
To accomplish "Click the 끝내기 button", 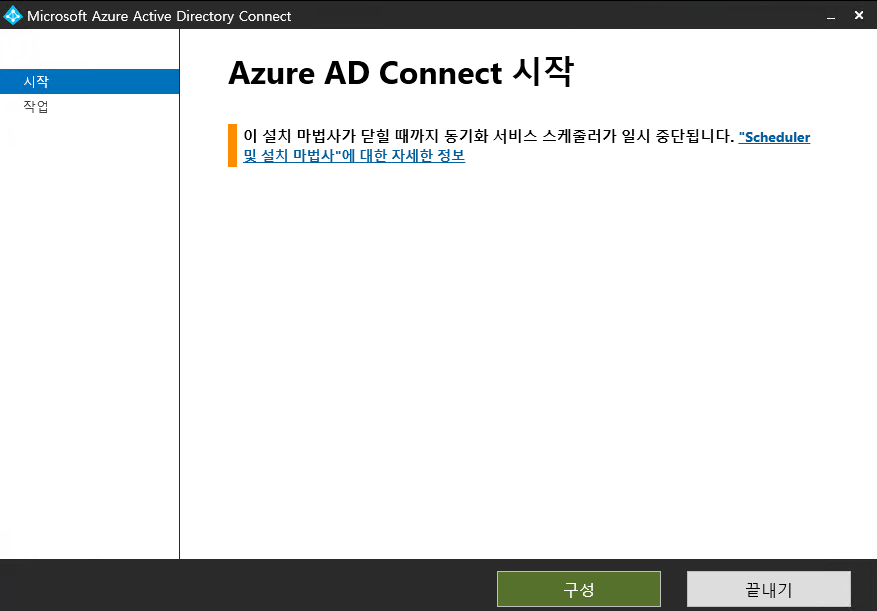I will 769,589.
